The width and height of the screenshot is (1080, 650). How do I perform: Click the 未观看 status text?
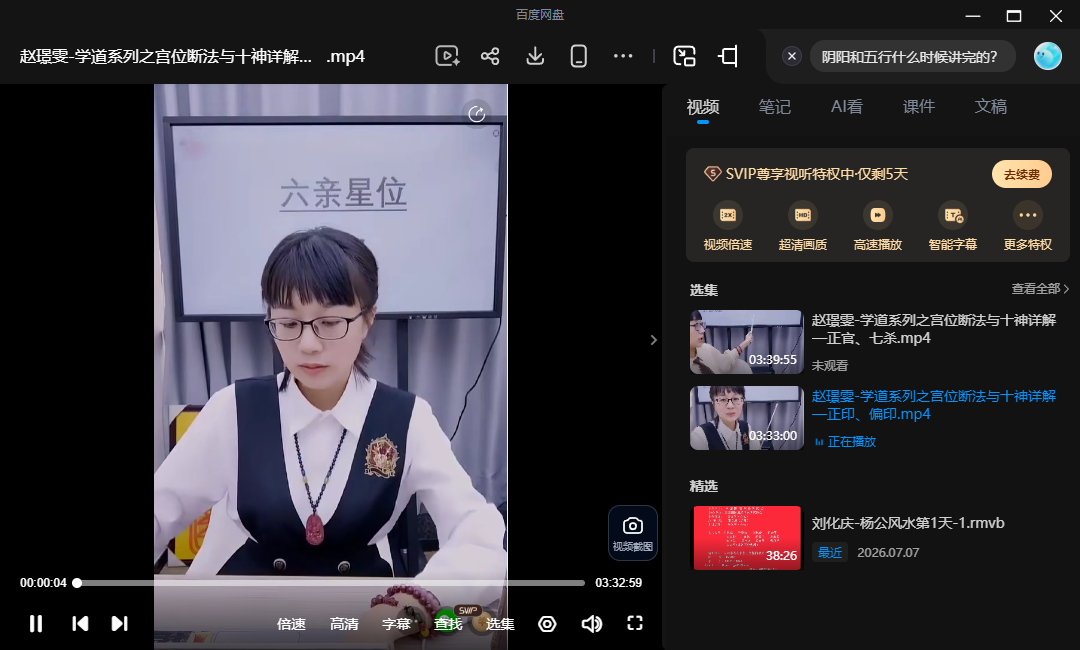[x=829, y=366]
